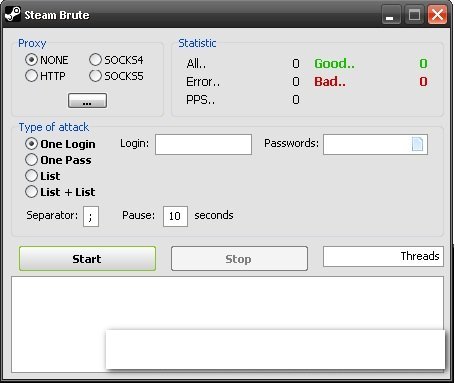Click the 'All..' statistic label
This screenshot has width=455, height=383.
[x=196, y=63]
